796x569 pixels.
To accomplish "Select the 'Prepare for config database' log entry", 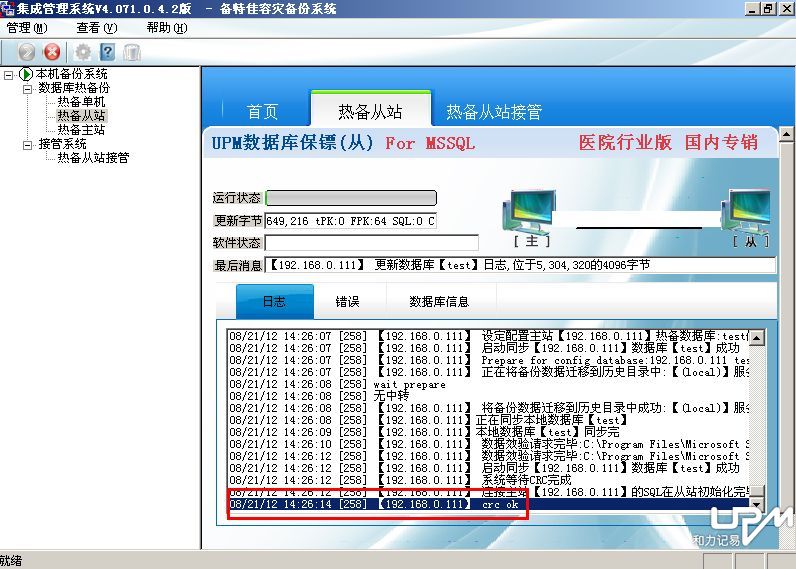I will point(488,360).
